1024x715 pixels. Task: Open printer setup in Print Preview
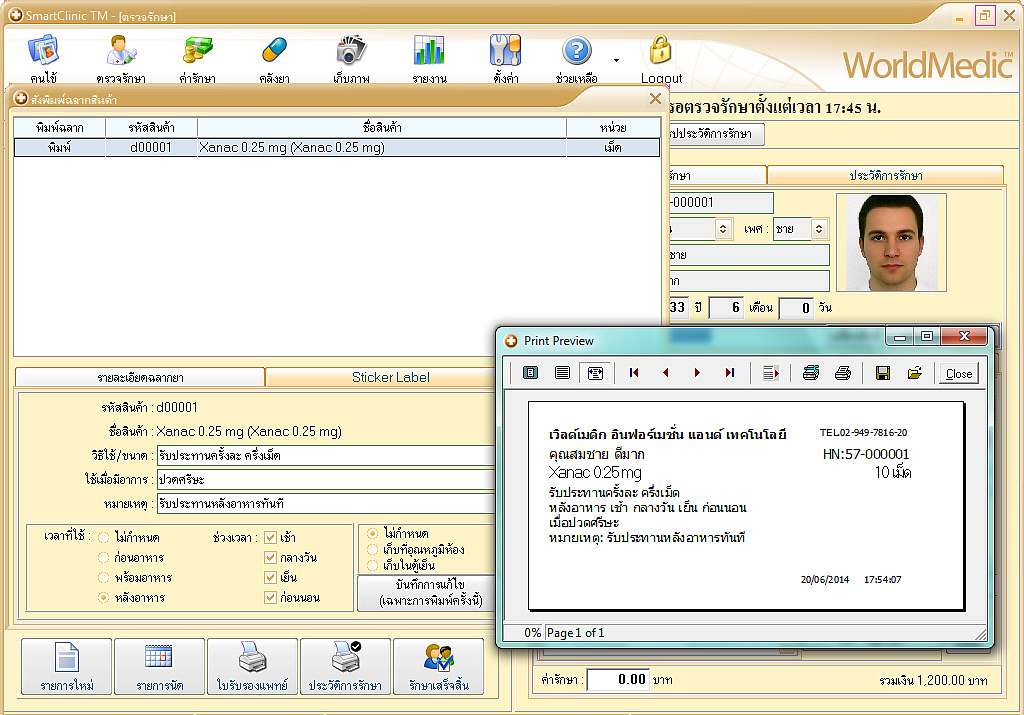point(810,373)
